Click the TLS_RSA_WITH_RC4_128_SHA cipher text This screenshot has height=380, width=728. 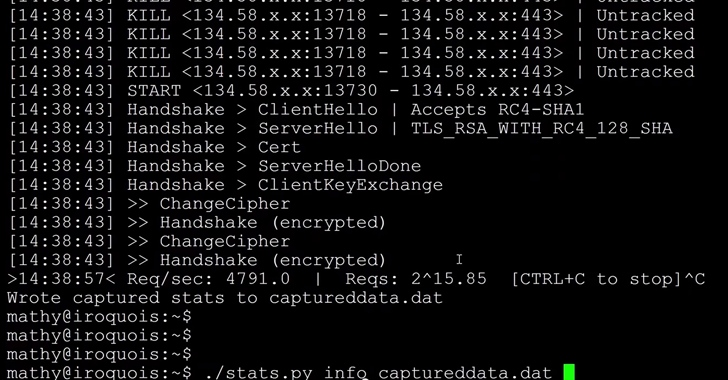pyautogui.click(x=541, y=129)
